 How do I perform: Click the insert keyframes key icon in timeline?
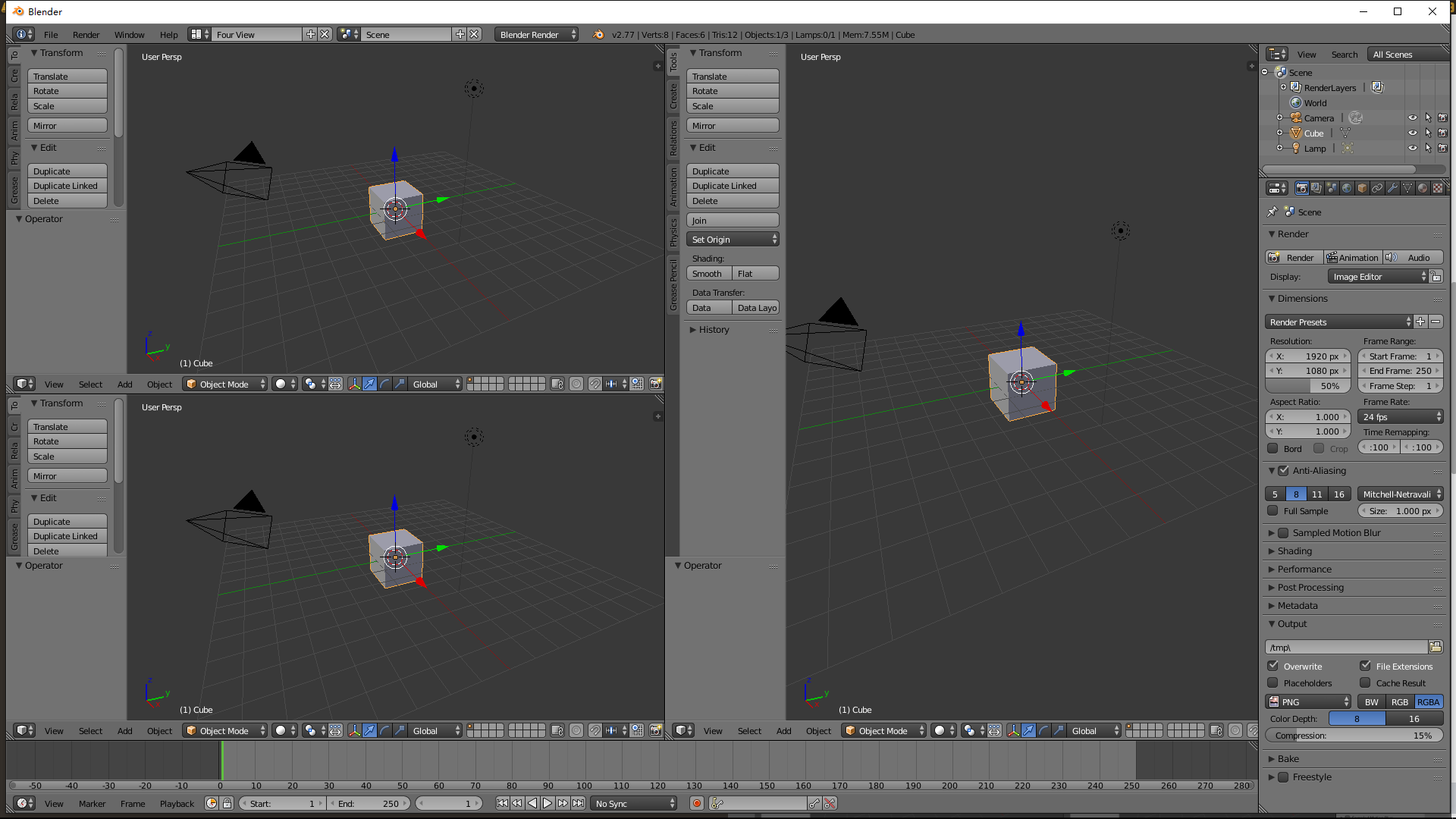[x=814, y=803]
